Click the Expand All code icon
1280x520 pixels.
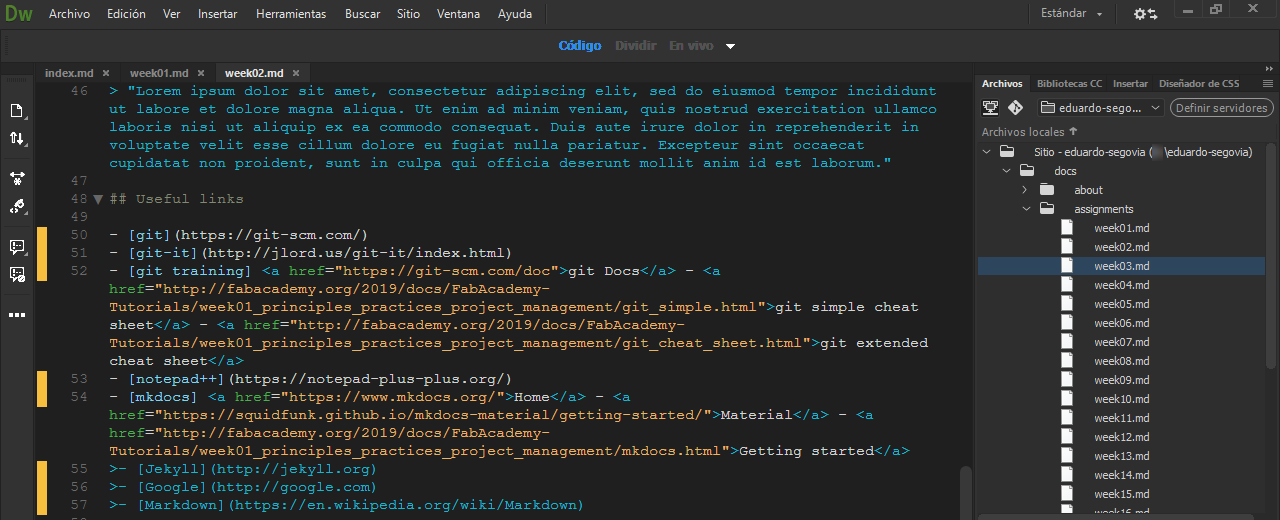(17, 178)
